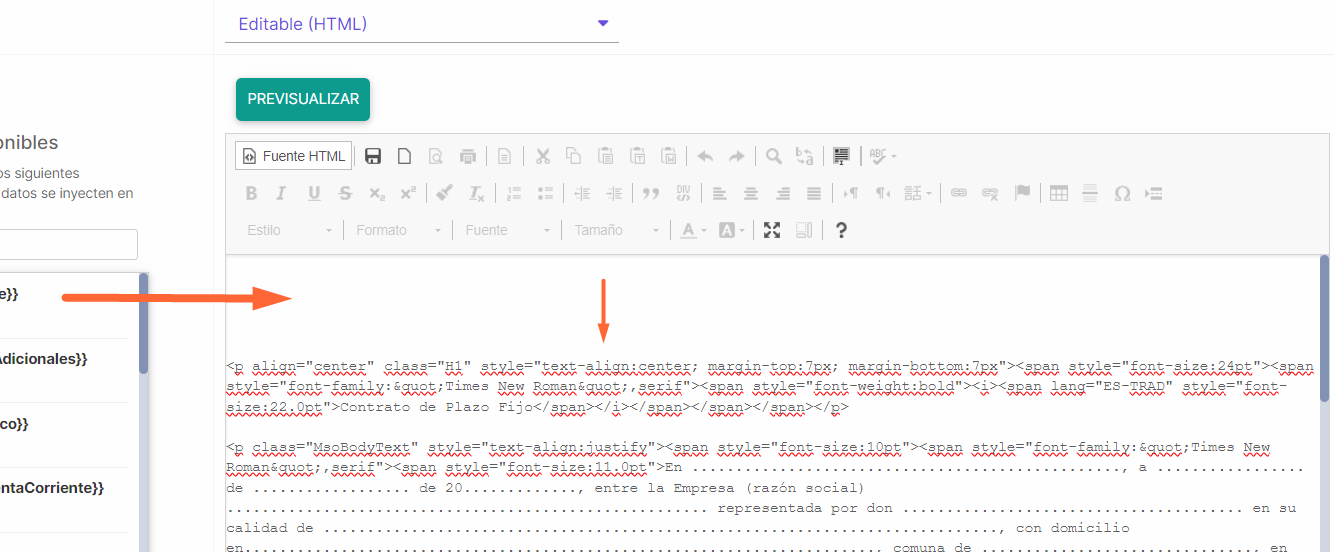
Task: Align text right
Action: point(783,193)
